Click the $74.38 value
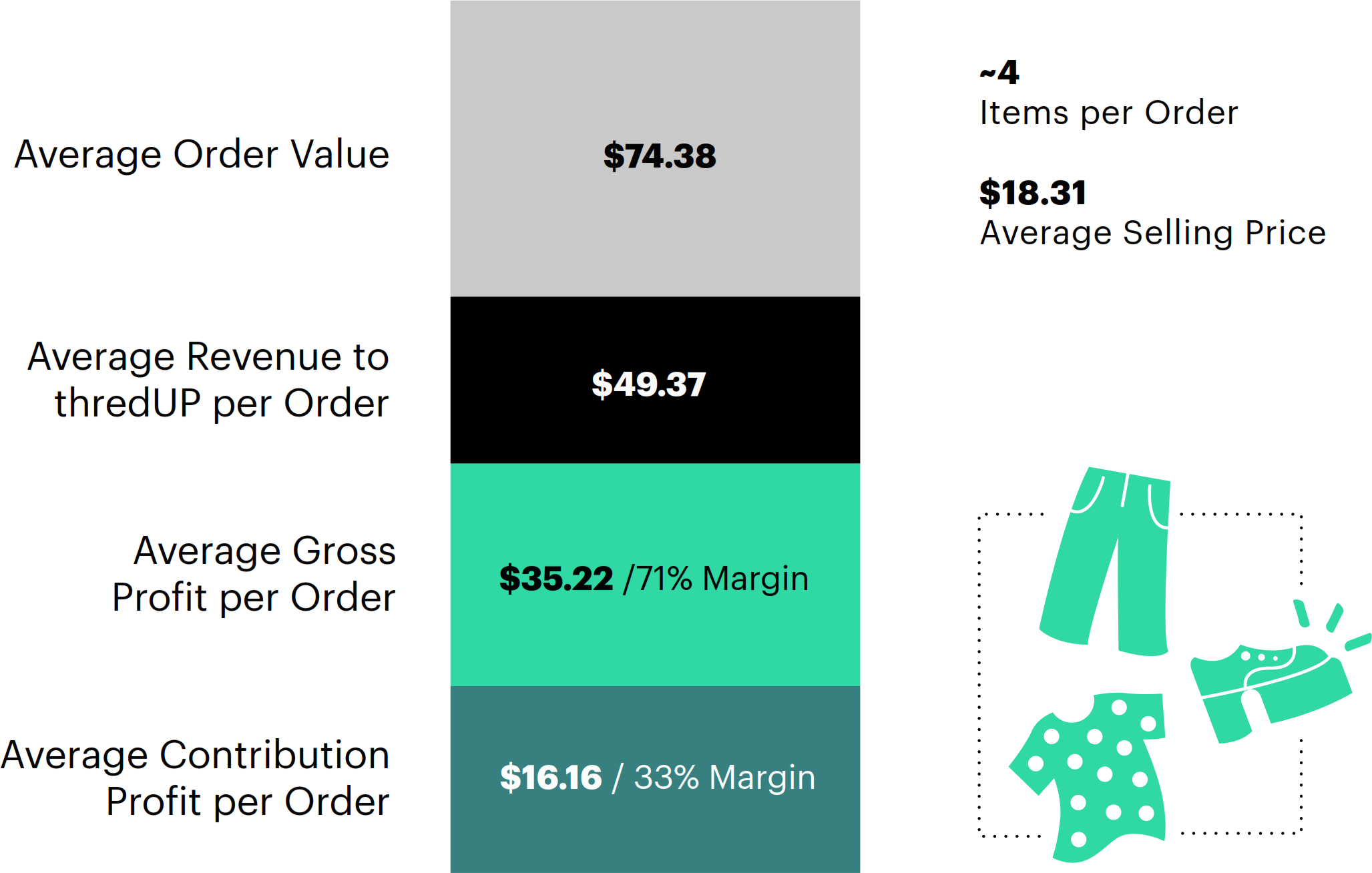 pos(659,156)
